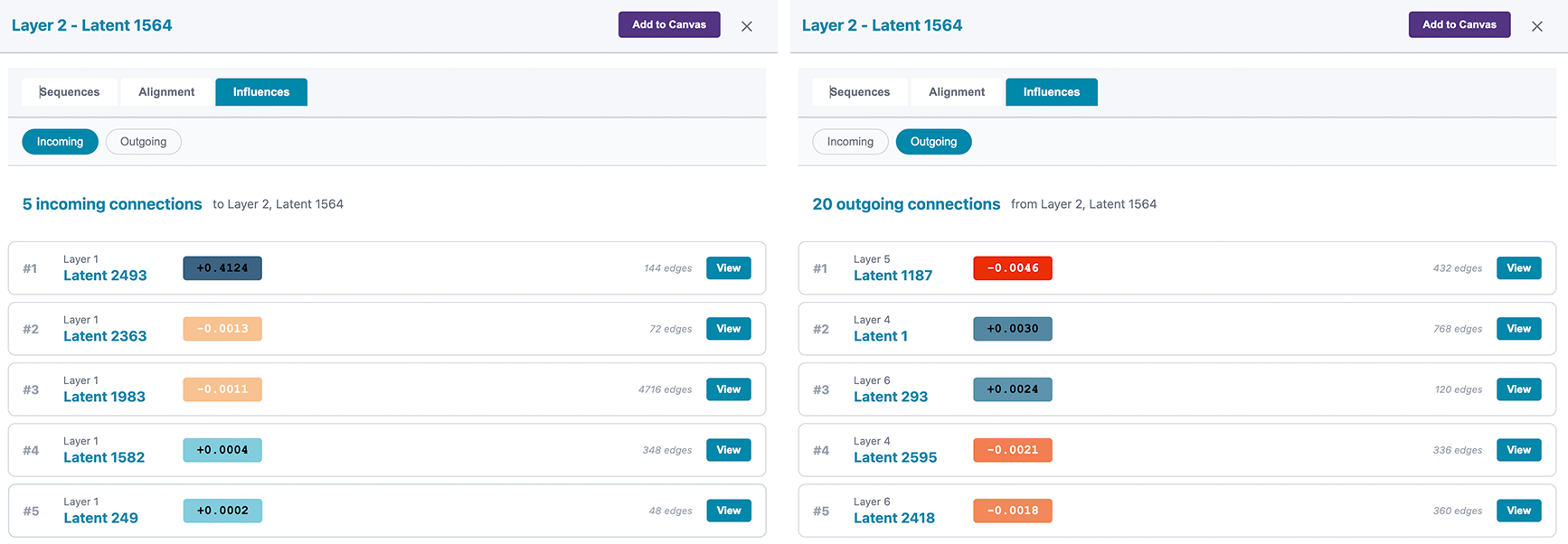The width and height of the screenshot is (1568, 544).
Task: Open the Layer 4 Latent 1 link
Action: pos(880,336)
